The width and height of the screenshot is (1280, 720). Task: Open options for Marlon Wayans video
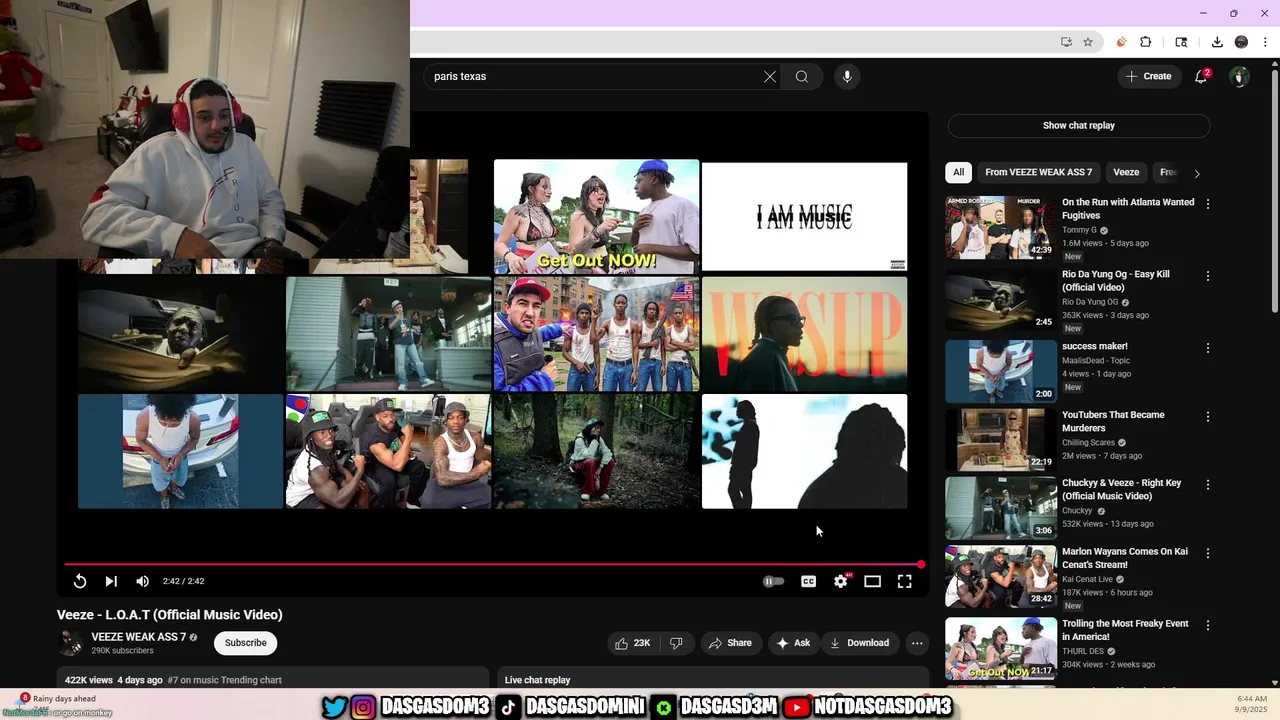point(1207,553)
